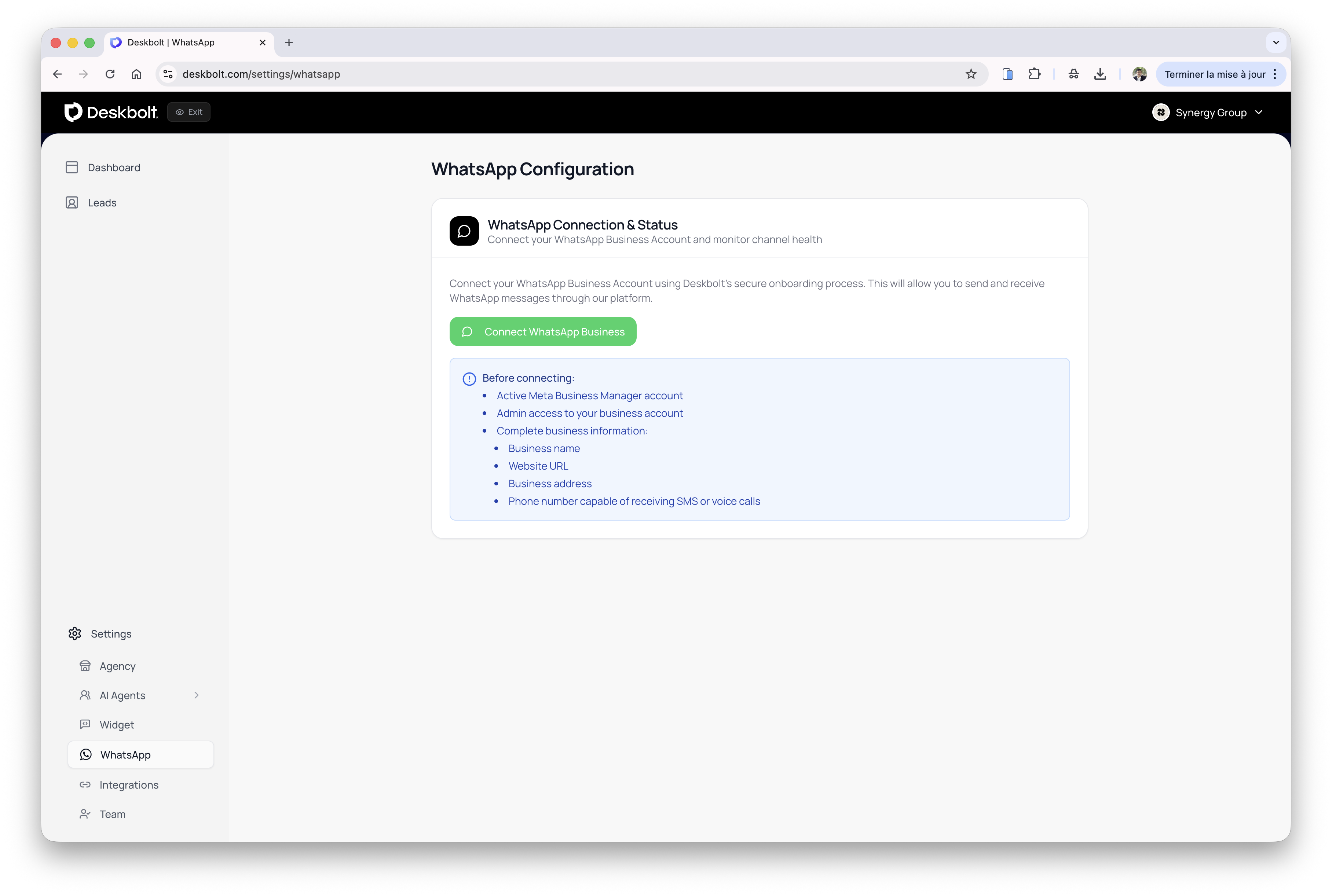This screenshot has height=896, width=1332.
Task: Open Integrations settings
Action: 129,785
